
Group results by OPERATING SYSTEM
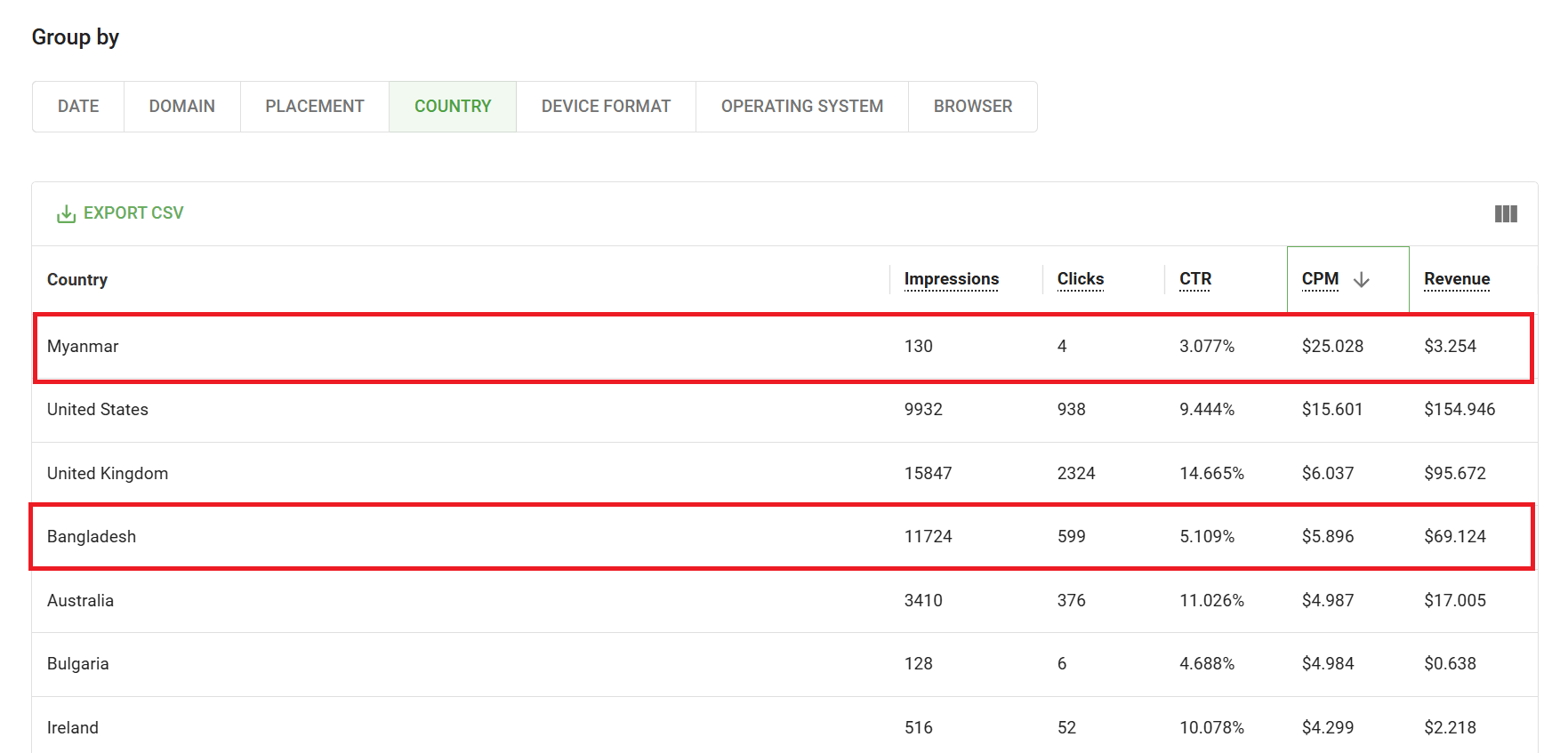click(x=801, y=107)
